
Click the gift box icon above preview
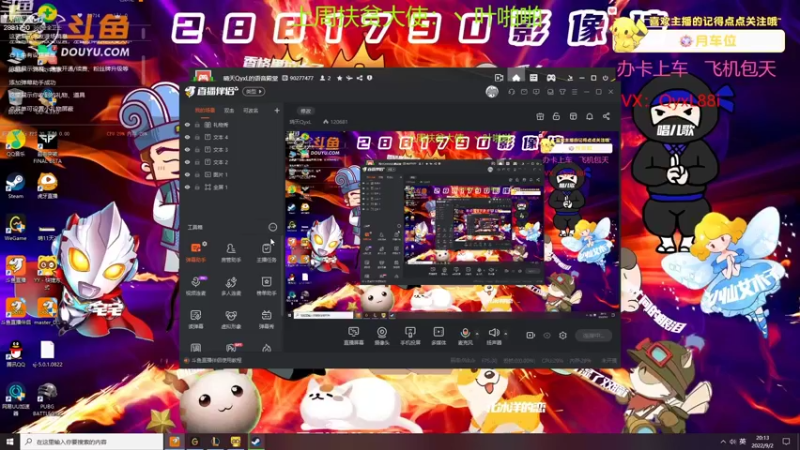540,116
